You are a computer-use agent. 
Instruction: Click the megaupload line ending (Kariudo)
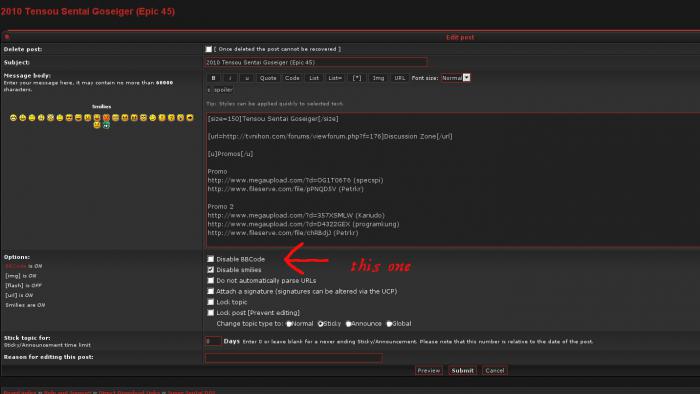pos(296,216)
